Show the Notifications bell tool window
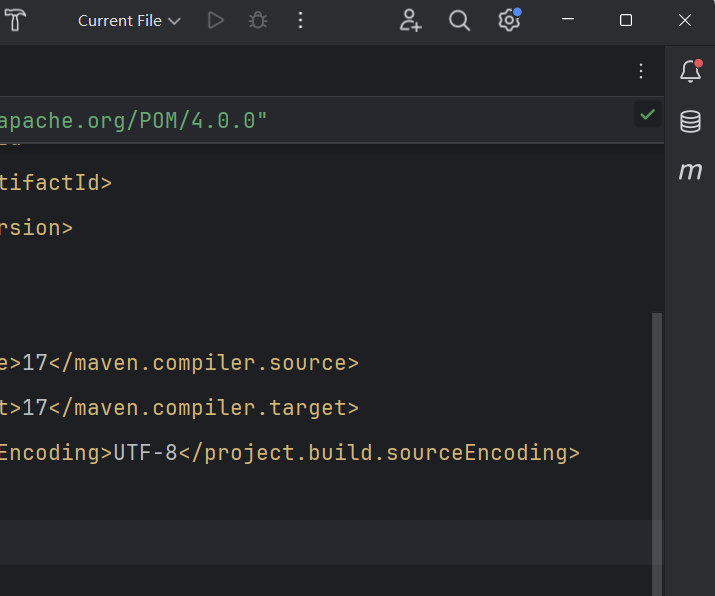 (690, 71)
